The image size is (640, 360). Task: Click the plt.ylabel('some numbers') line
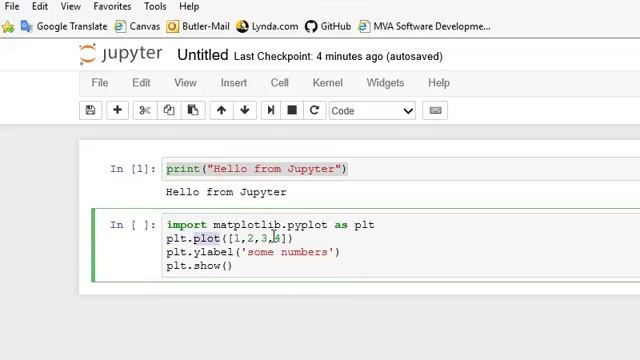pyautogui.click(x=253, y=252)
